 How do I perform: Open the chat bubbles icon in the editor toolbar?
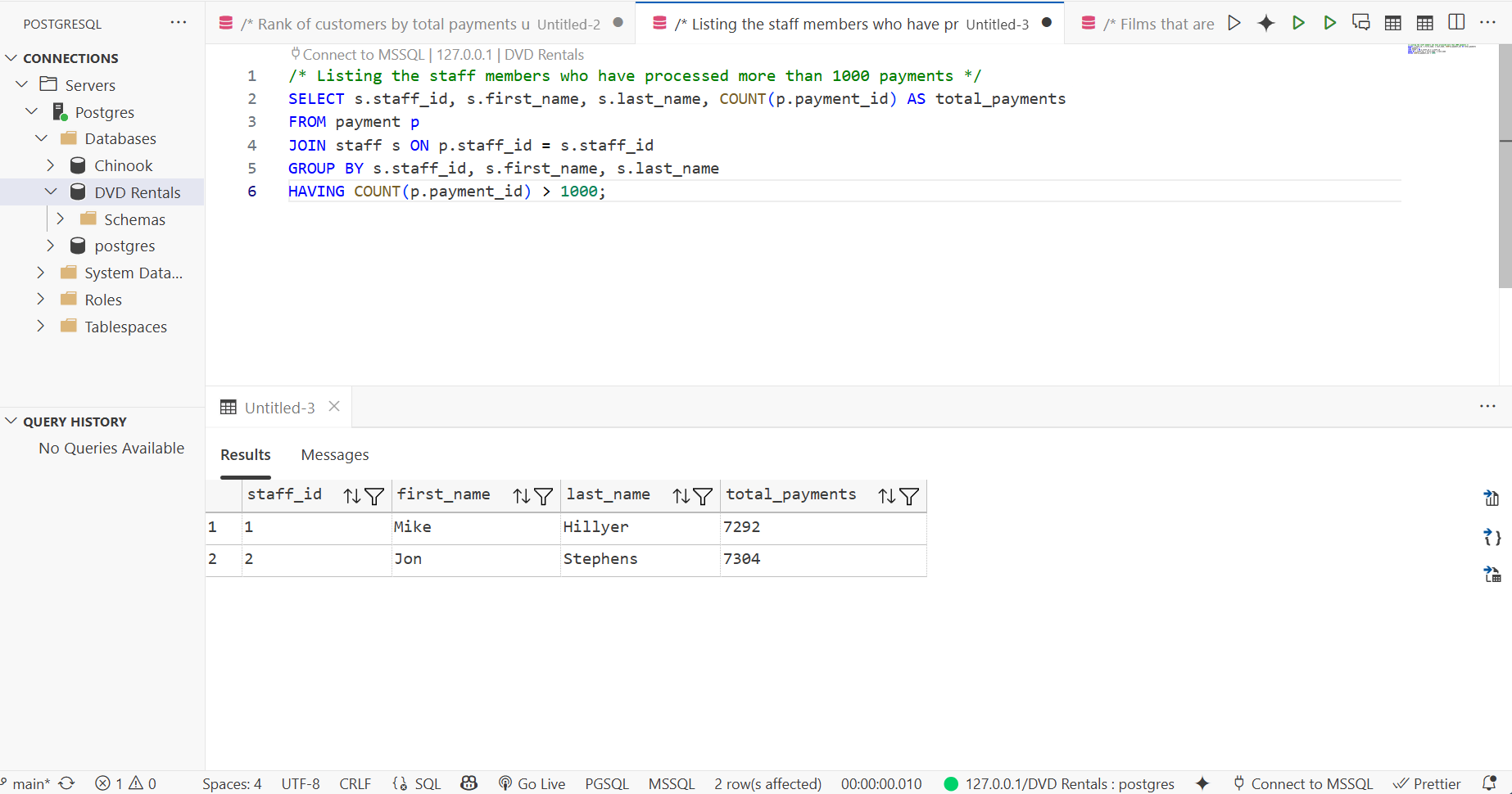coord(1361,23)
